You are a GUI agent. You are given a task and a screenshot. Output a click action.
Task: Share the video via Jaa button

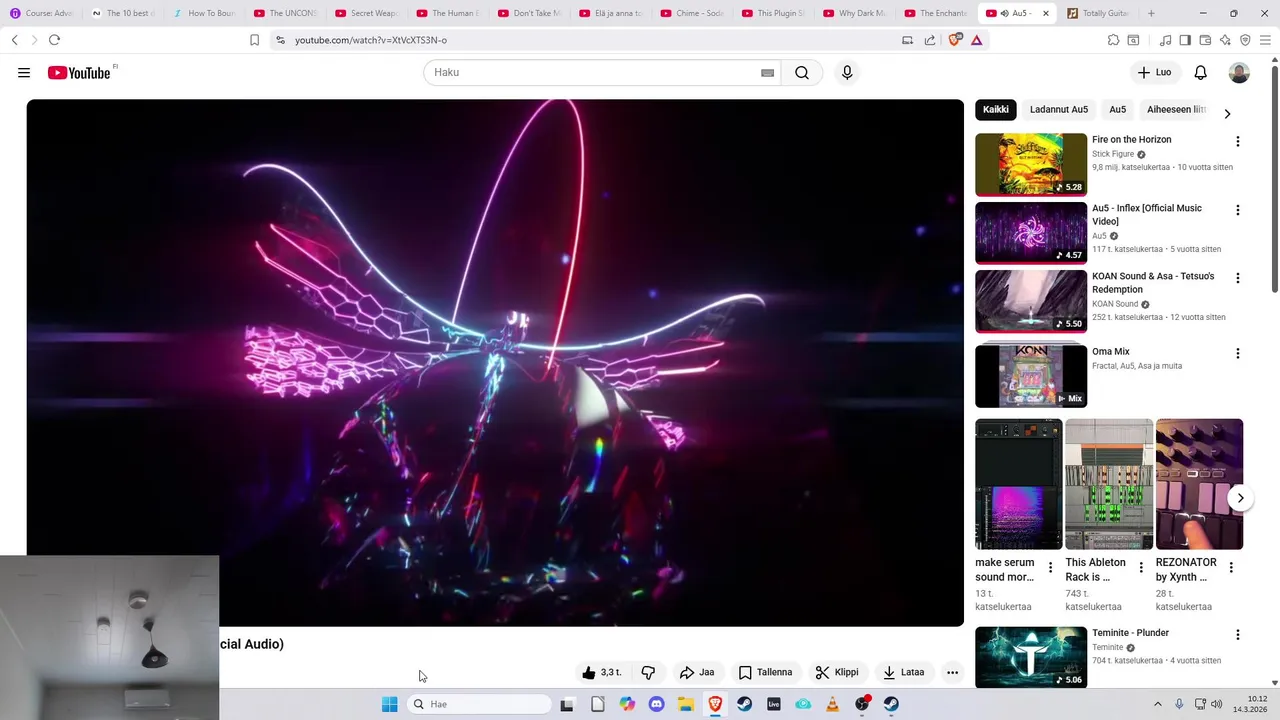tap(697, 673)
